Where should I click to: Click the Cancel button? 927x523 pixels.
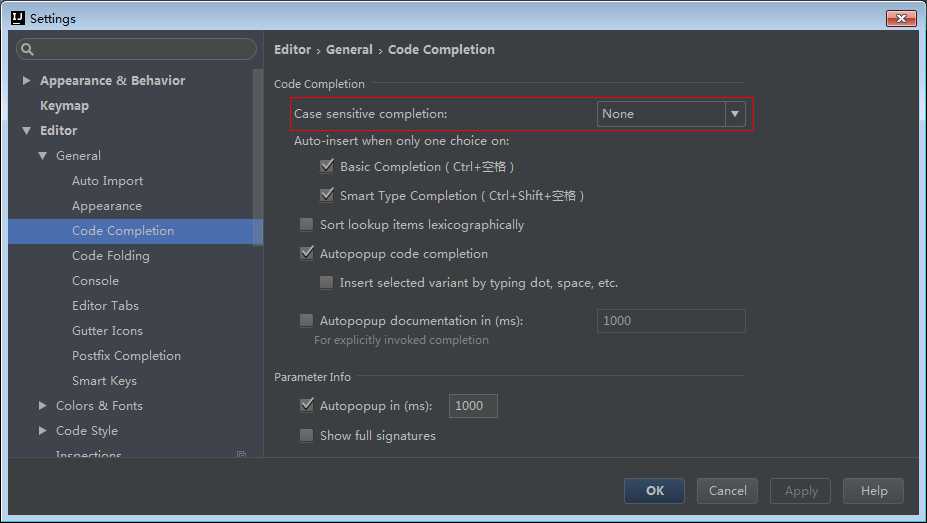[x=727, y=490]
